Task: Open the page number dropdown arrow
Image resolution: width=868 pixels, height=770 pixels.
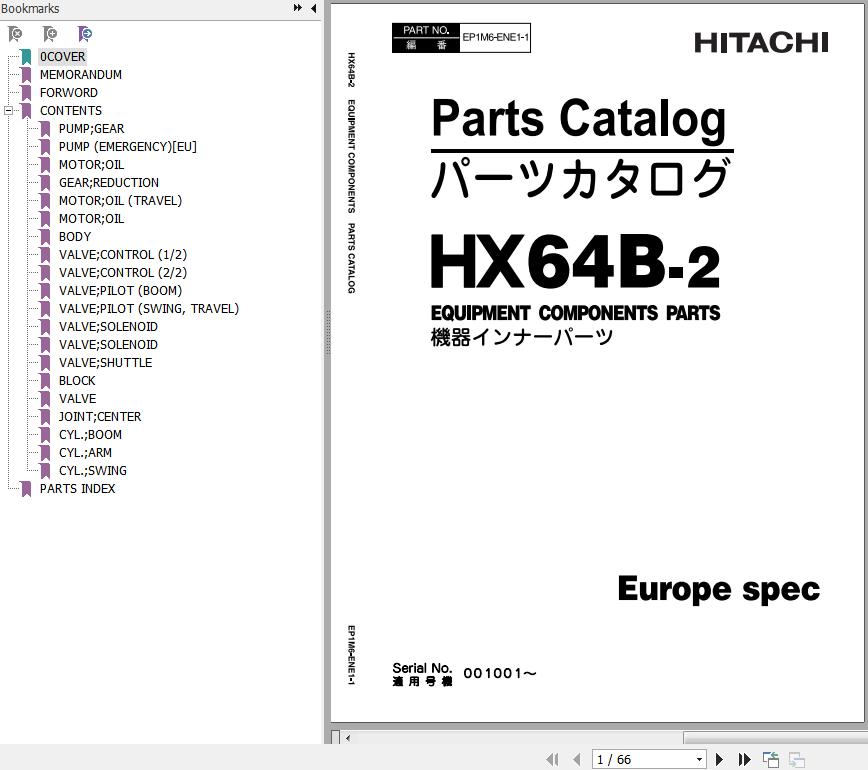Action: pos(699,760)
